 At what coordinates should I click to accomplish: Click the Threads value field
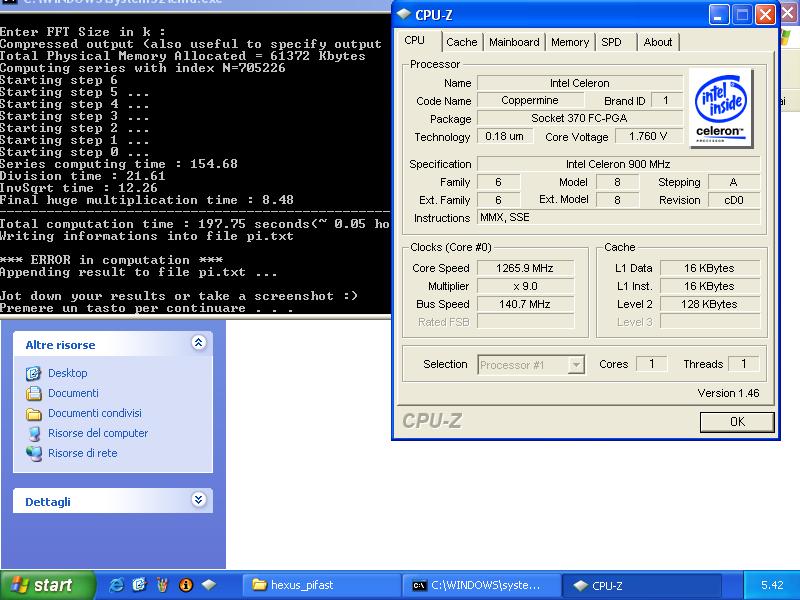pyautogui.click(x=743, y=364)
